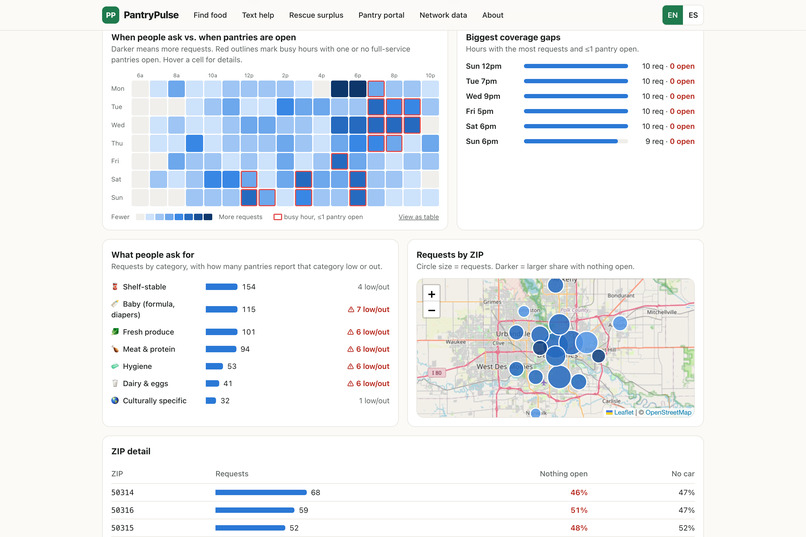
Task: Switch language to EN
Action: 672,15
